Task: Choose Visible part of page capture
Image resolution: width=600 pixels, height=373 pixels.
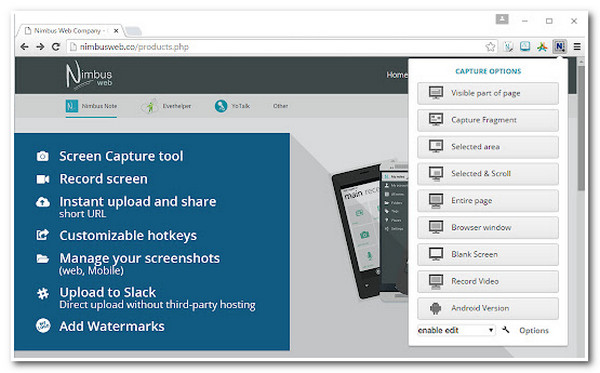Action: pos(488,93)
